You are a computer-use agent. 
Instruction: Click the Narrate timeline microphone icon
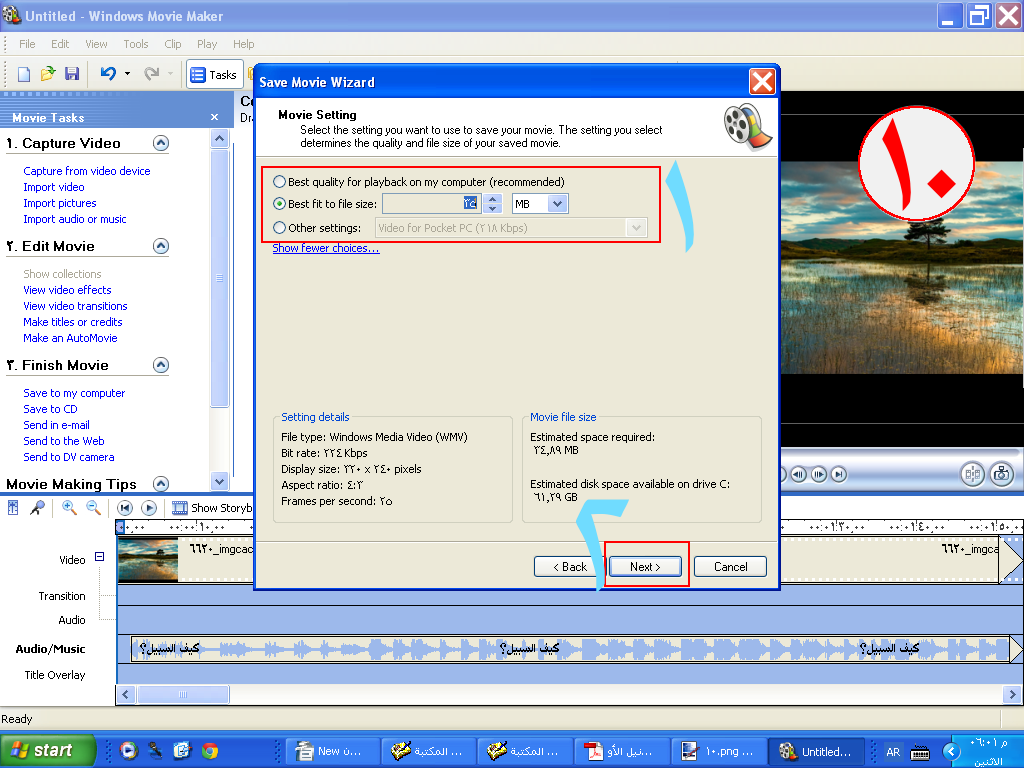(x=37, y=507)
